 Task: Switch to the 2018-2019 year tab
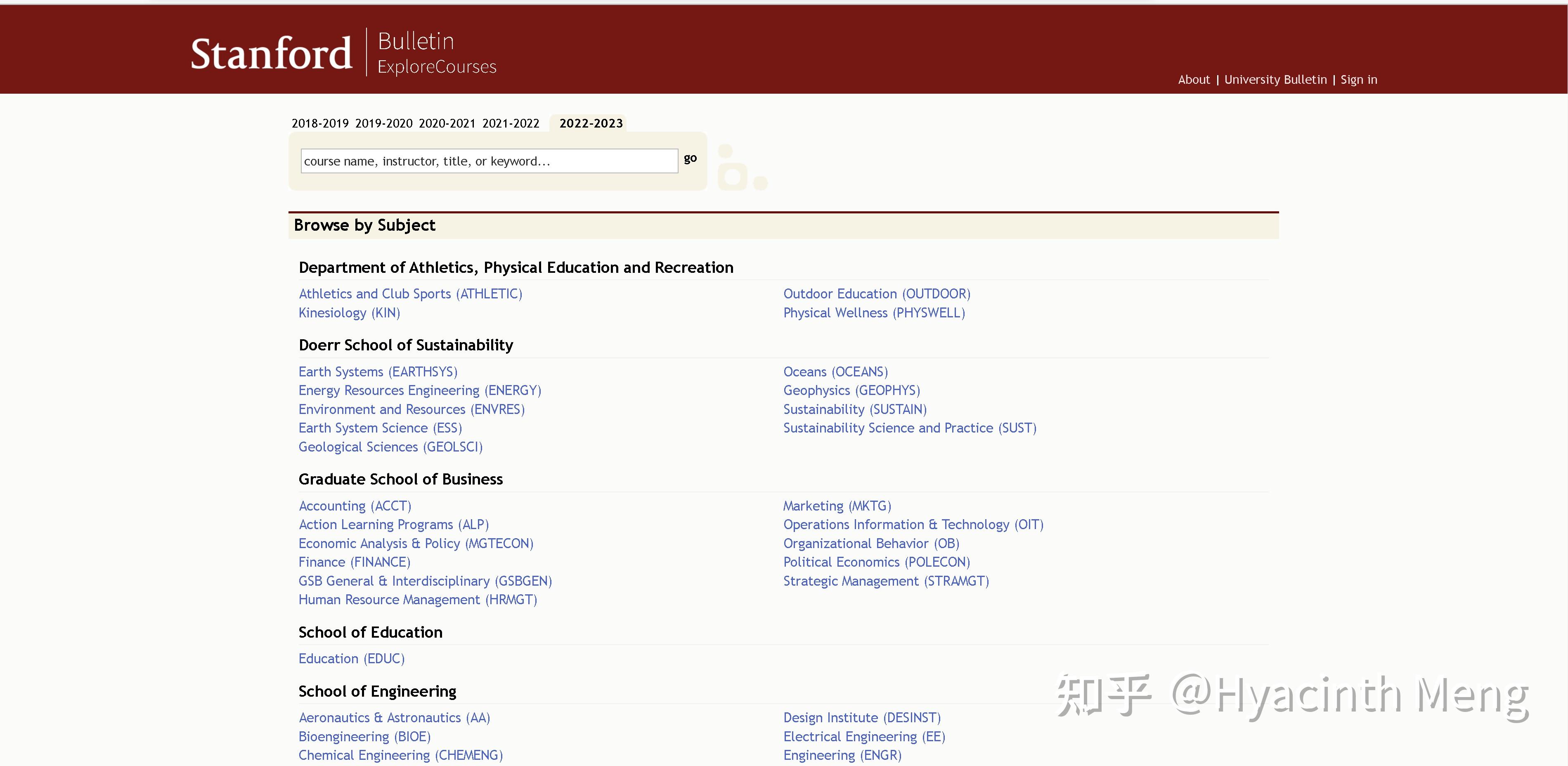pyautogui.click(x=320, y=123)
